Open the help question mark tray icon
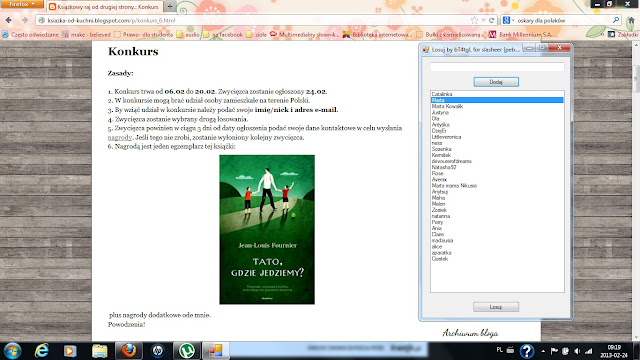 527,351
